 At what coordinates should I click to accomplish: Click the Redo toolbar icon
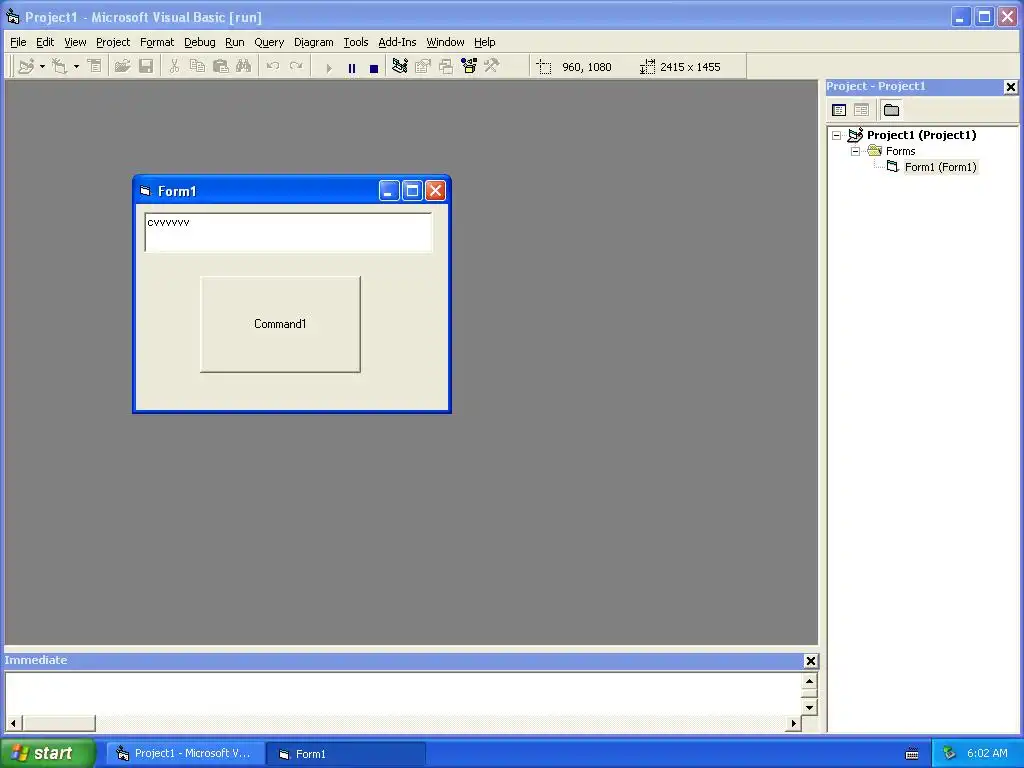click(296, 67)
